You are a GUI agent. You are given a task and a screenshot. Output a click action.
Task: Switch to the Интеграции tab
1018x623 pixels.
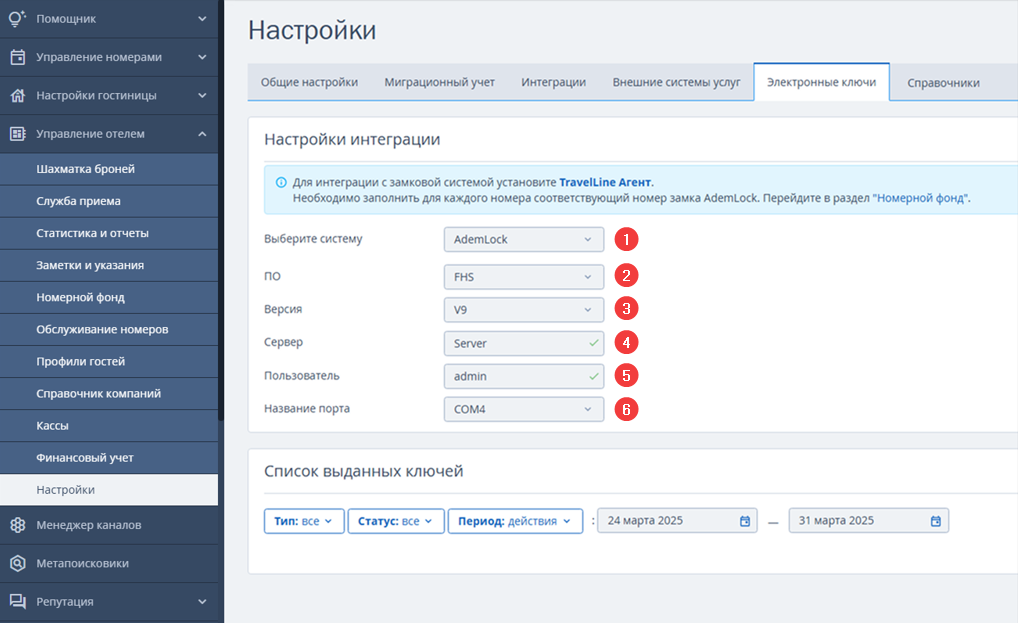(x=553, y=82)
